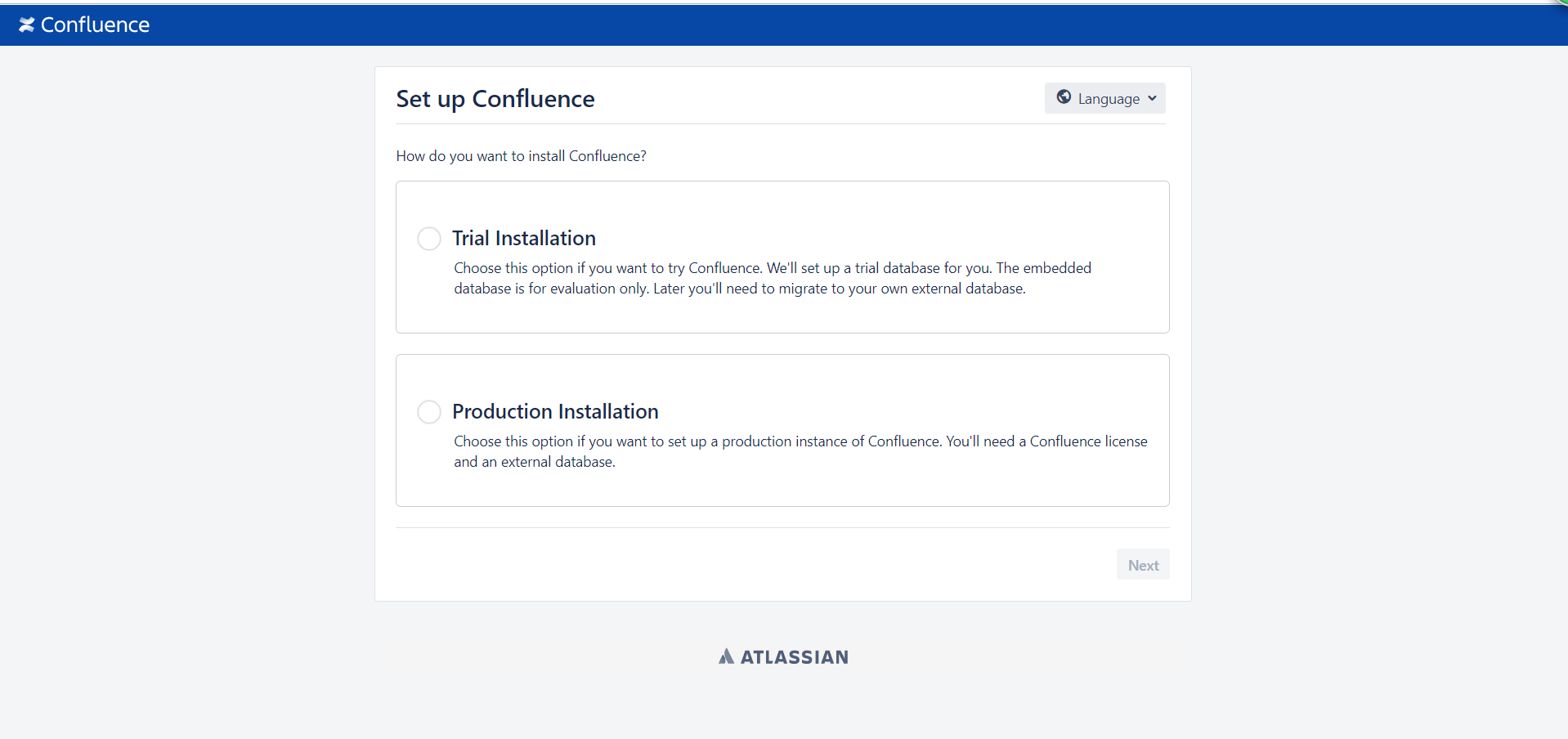Click the Atlassian logo in the footer
The image size is (1568, 739).
tap(783, 656)
